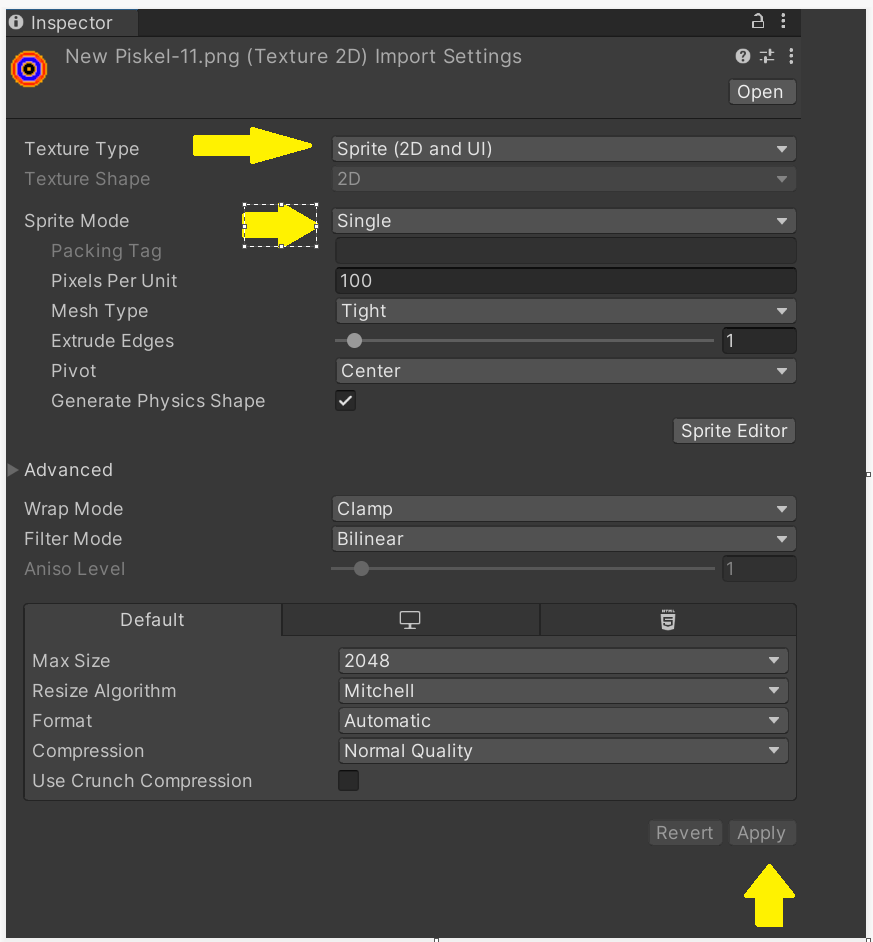Enable Use Crunch Compression
Screen dimensions: 873x942
pos(348,780)
